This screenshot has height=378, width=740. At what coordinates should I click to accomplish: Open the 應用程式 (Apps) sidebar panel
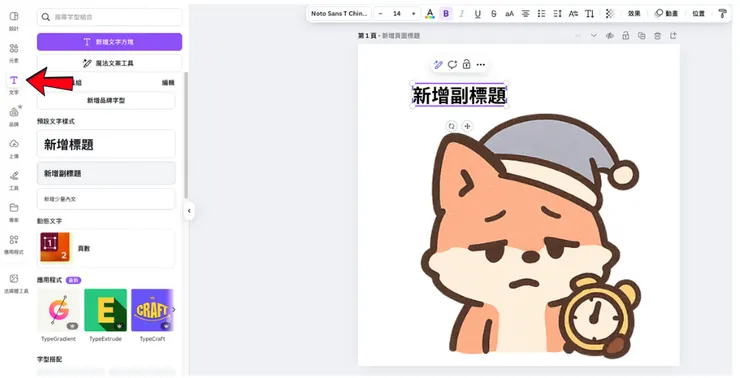14,244
